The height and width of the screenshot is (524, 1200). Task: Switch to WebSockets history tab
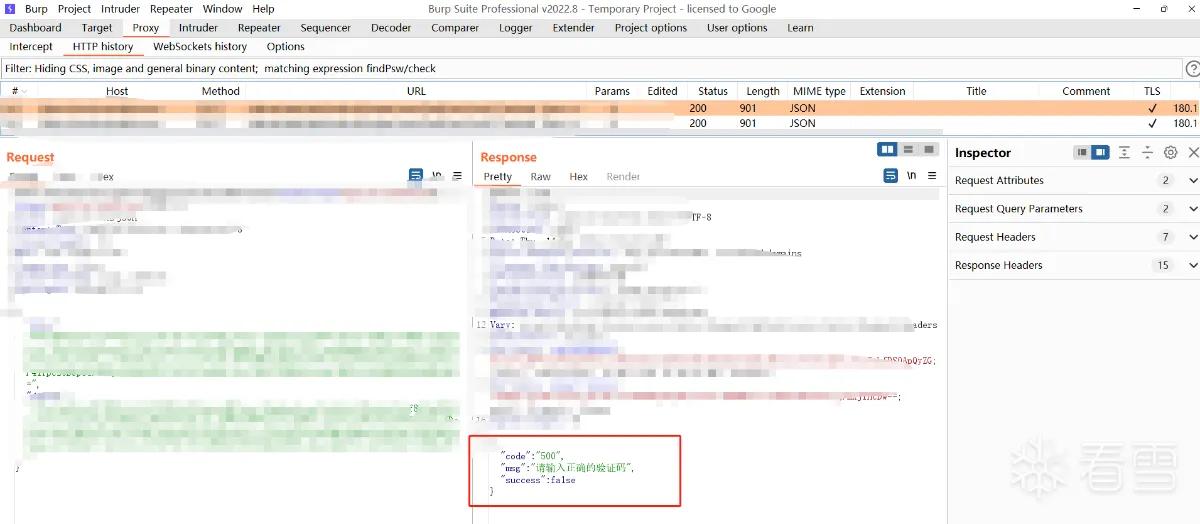(200, 47)
